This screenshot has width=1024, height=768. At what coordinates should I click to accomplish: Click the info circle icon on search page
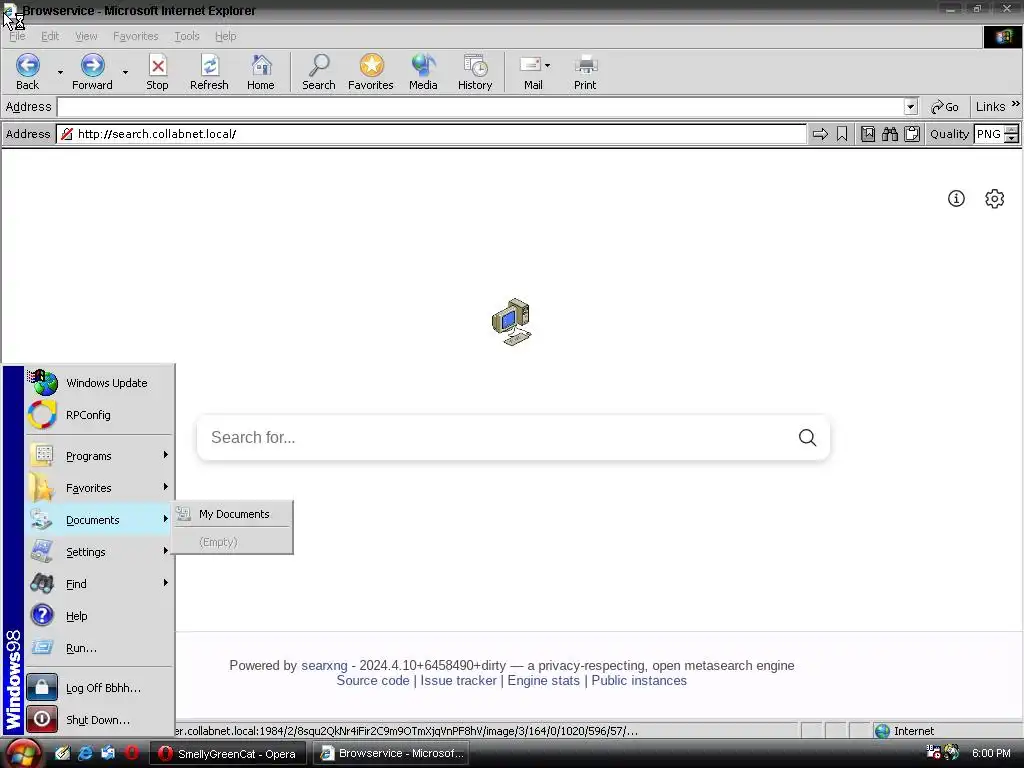(x=956, y=199)
